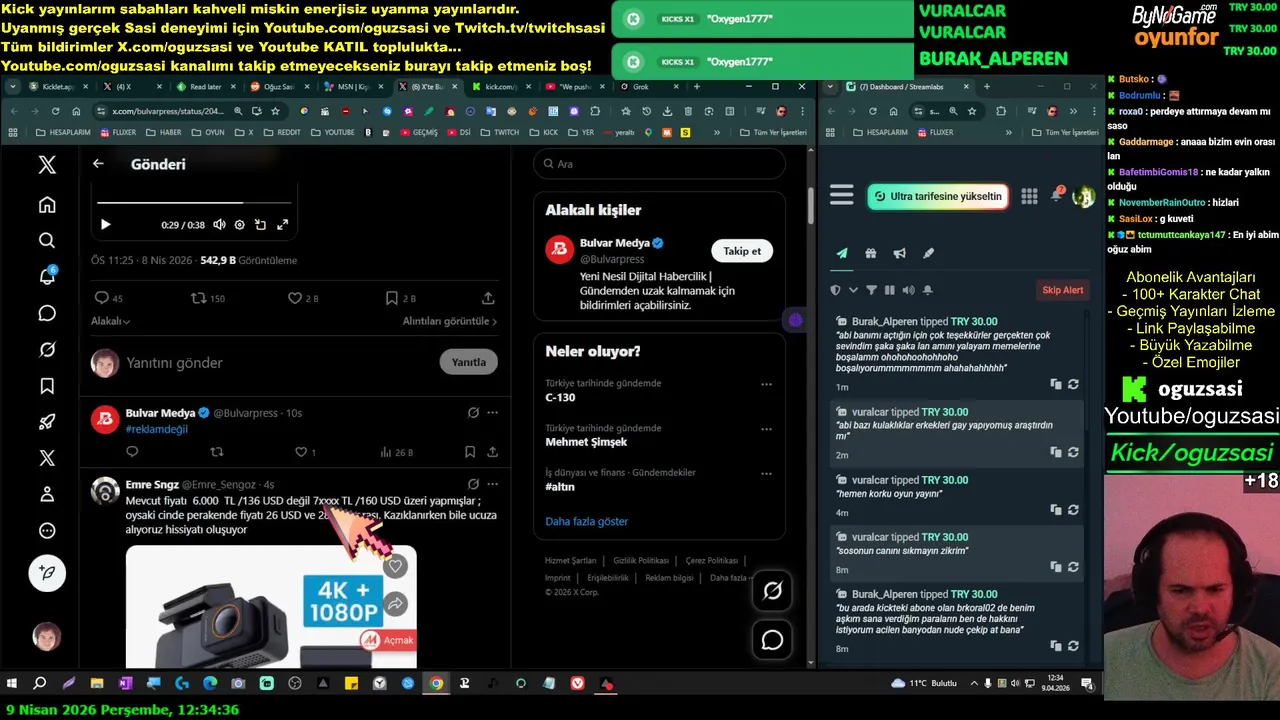This screenshot has width=1280, height=720.
Task: Open Premium rocket icon in X sidebar
Action: tap(47, 421)
